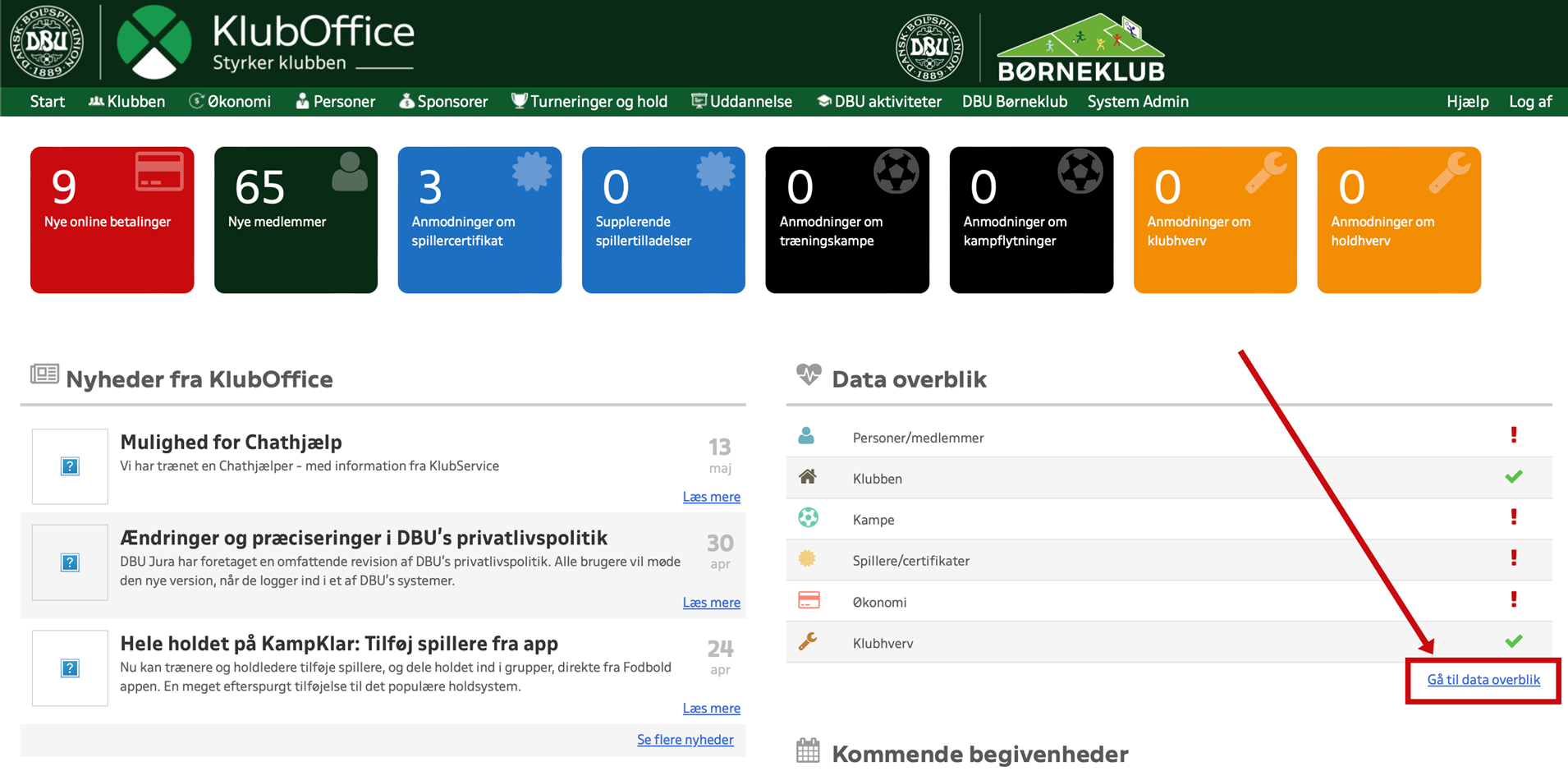Click thumbnail for KampKlar news
The width and height of the screenshot is (1568, 771).
point(70,668)
